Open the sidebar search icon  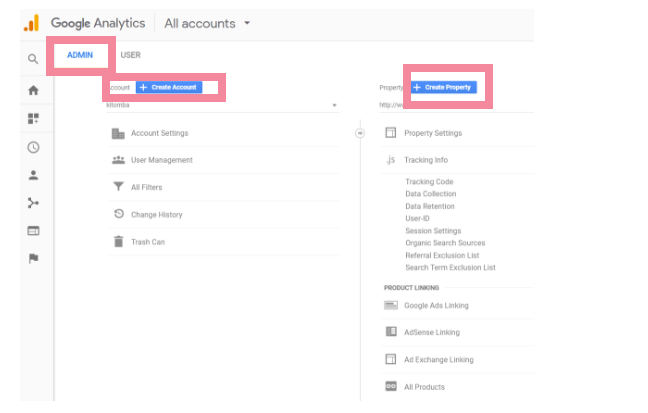click(x=33, y=59)
